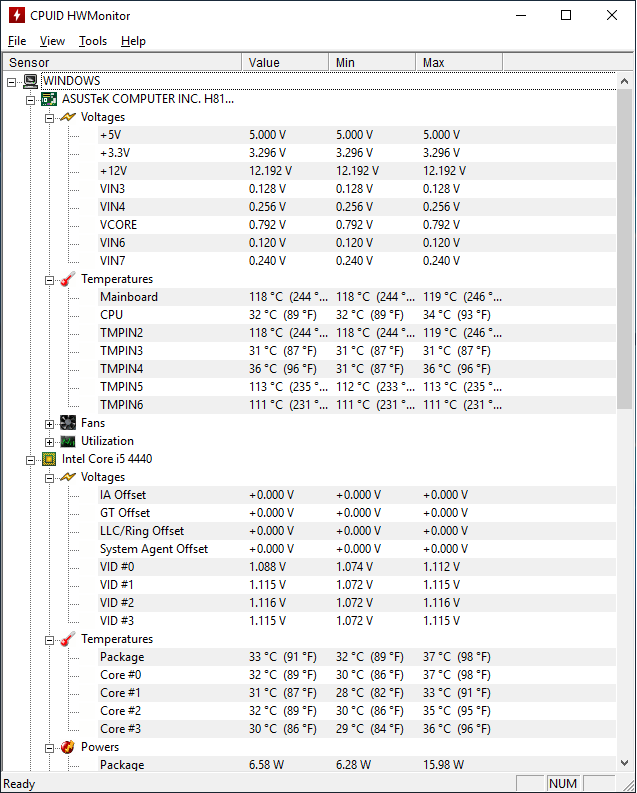637x793 pixels.
Task: Select the VID #2 row
Action: coord(357,603)
